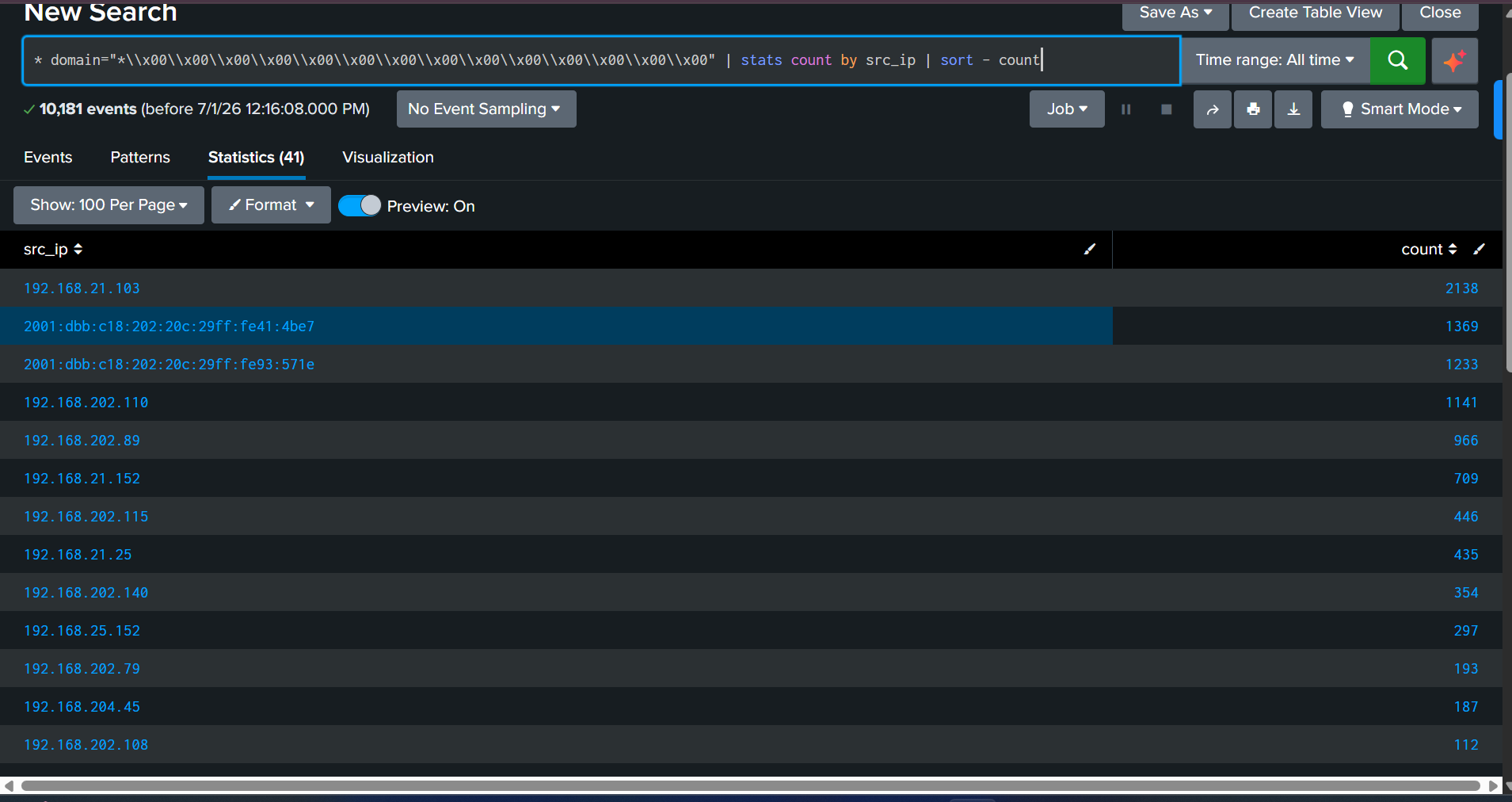Switch to the Events tab
This screenshot has width=1512, height=802.
tap(48, 158)
